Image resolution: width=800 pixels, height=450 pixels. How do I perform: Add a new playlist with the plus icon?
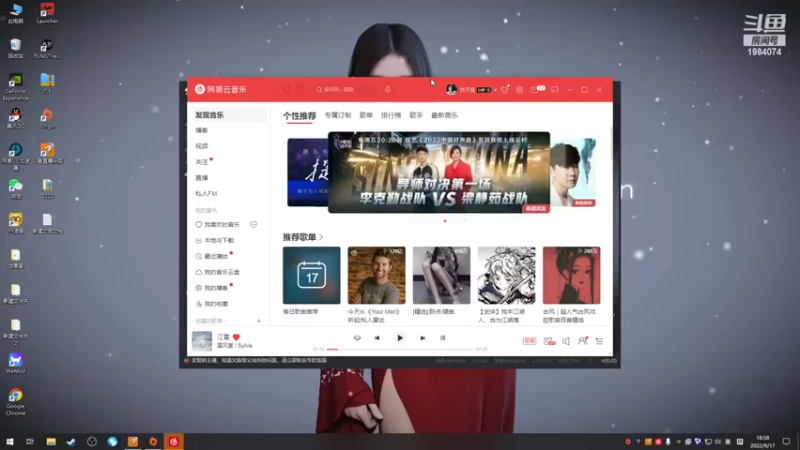(259, 321)
